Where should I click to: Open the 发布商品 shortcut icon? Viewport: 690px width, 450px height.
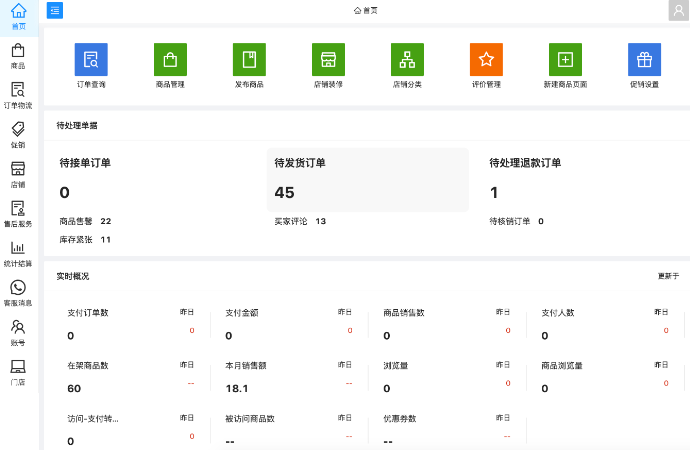coord(249,60)
